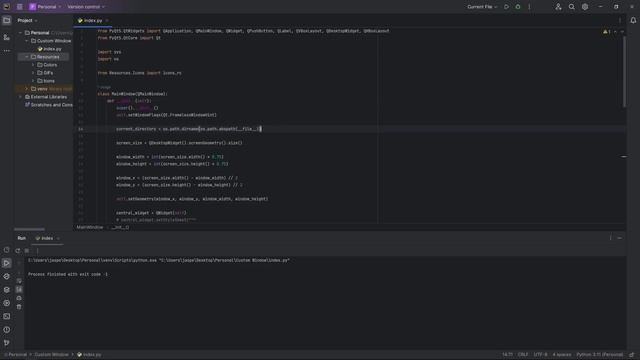Open the Structure tool window icon
Image resolution: width=640 pixels, height=360 pixels.
[7, 38]
